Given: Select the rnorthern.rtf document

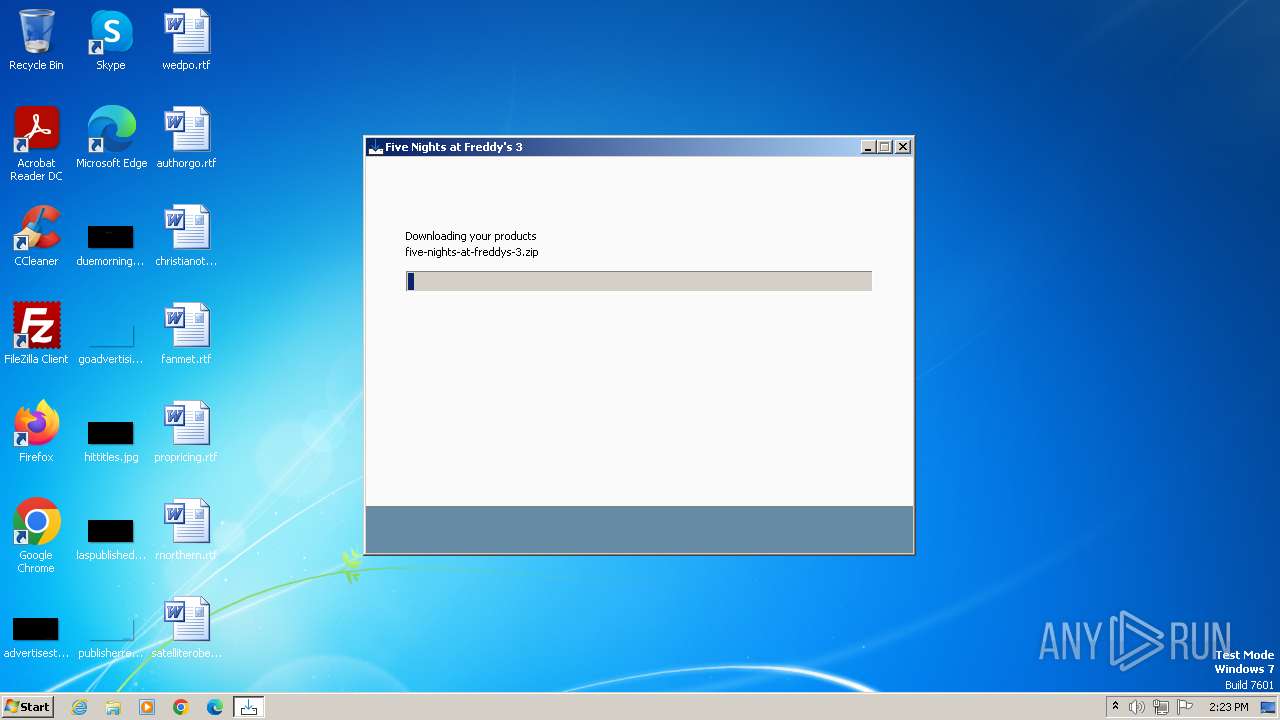Looking at the screenshot, I should (x=186, y=530).
